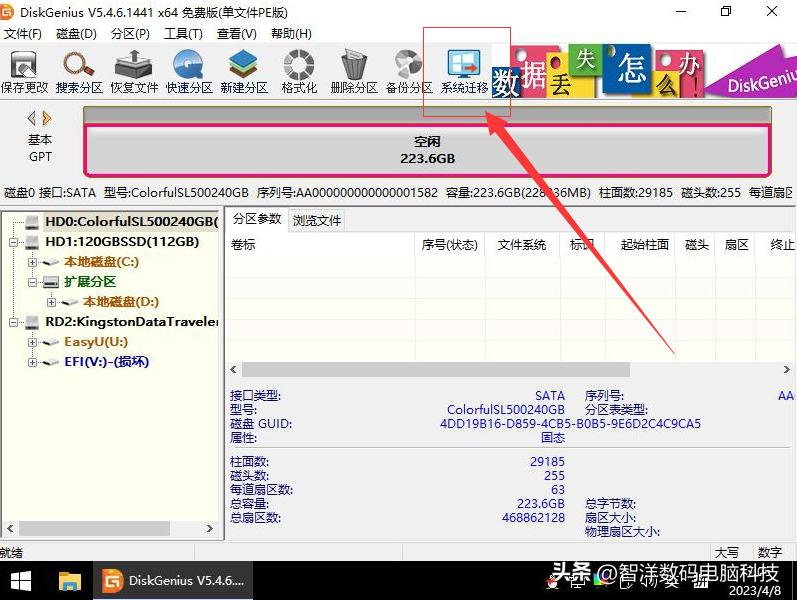Image resolution: width=797 pixels, height=600 pixels.
Task: Click partition table scrollbar left arrow
Action: pyautogui.click(x=233, y=370)
